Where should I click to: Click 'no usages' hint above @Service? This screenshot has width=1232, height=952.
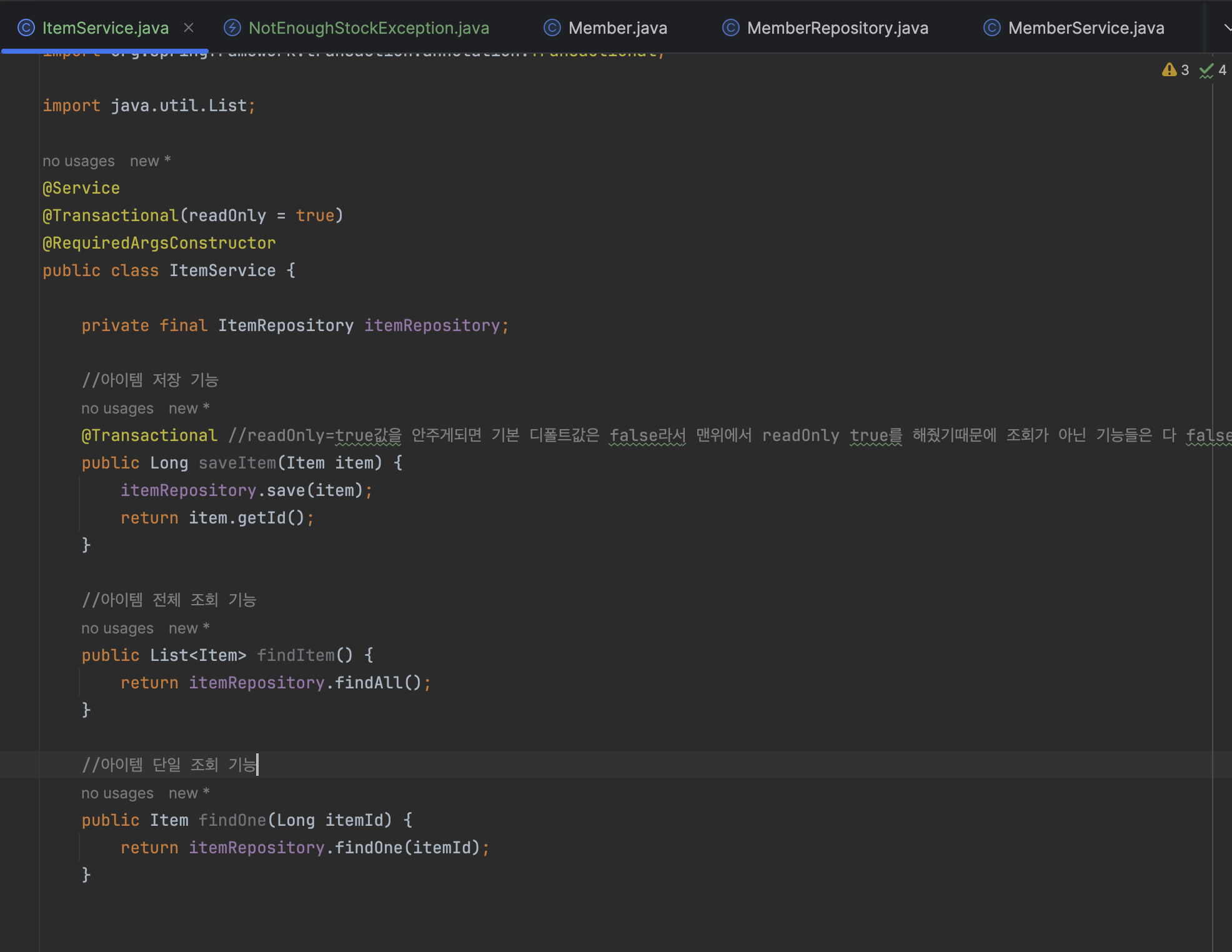coord(79,161)
